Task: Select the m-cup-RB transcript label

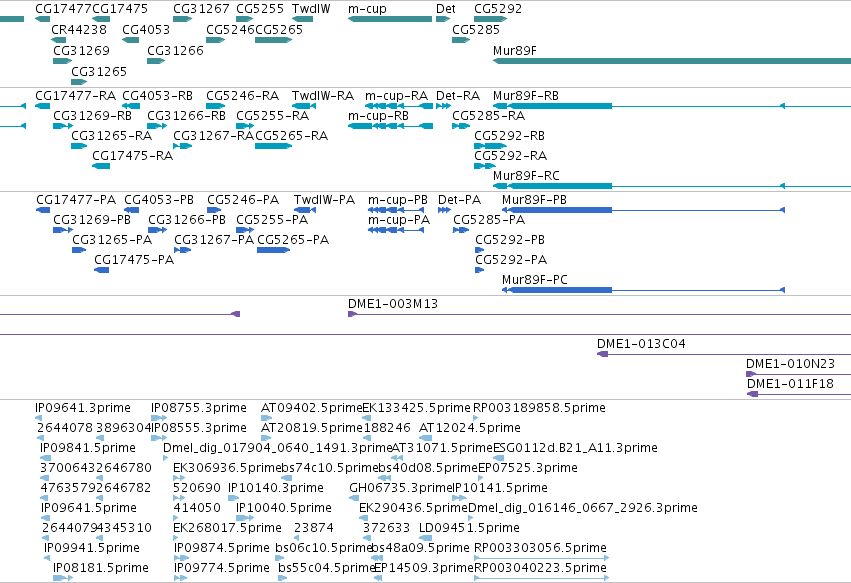Action: coord(378,116)
